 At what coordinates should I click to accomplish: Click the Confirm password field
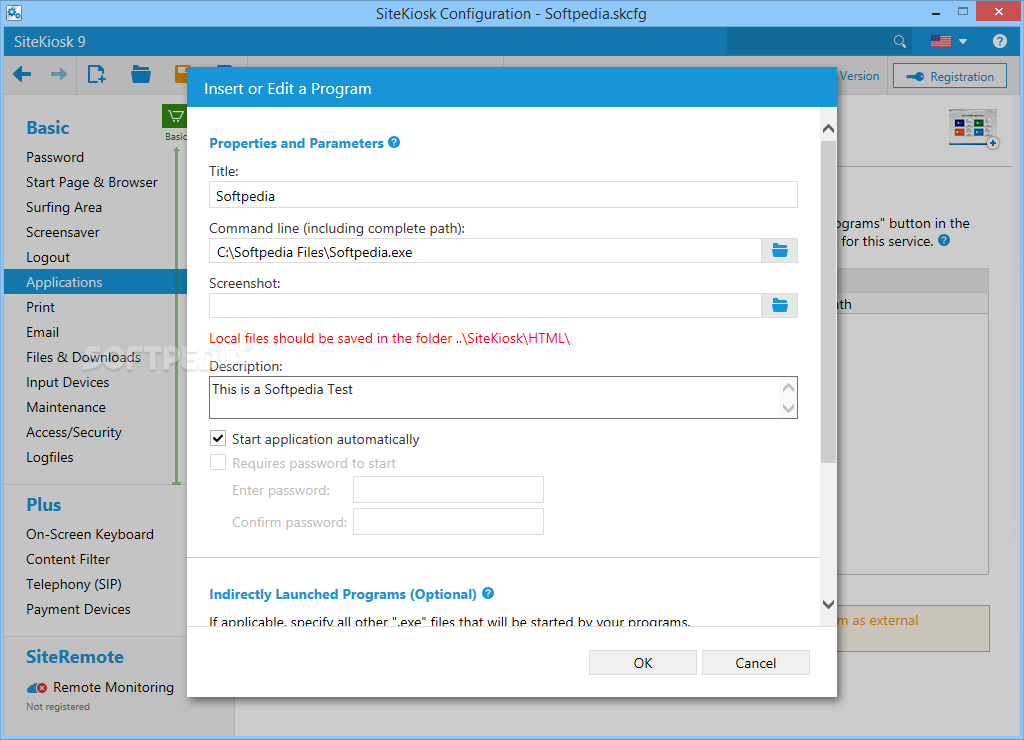(x=448, y=522)
